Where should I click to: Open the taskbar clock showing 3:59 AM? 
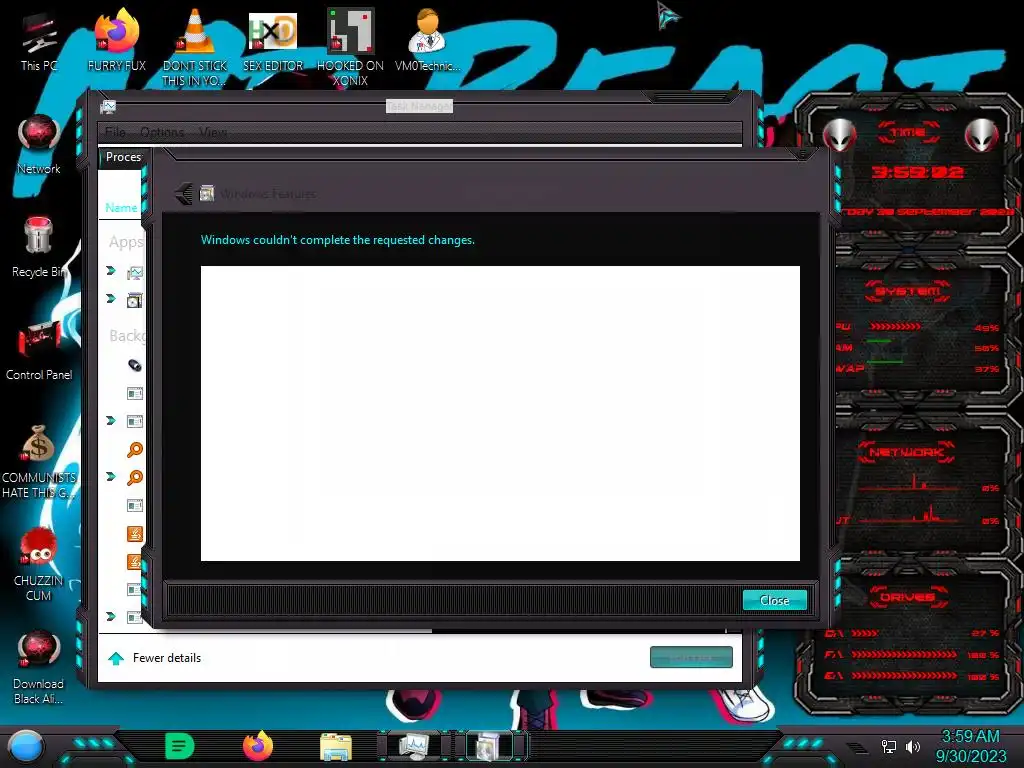(x=970, y=746)
